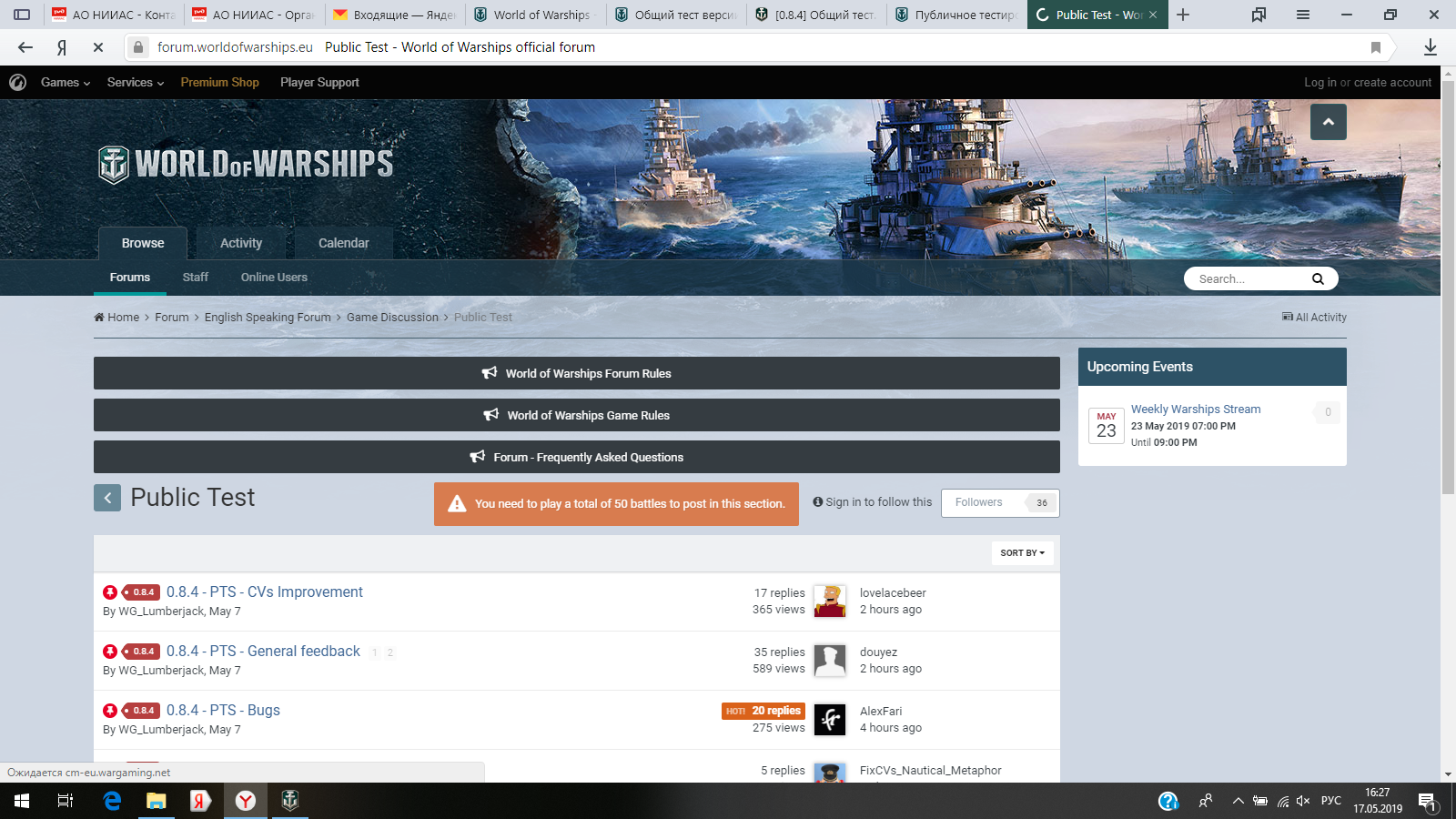Open the Yandex home button
This screenshot has height=819, width=1456.
[x=62, y=47]
